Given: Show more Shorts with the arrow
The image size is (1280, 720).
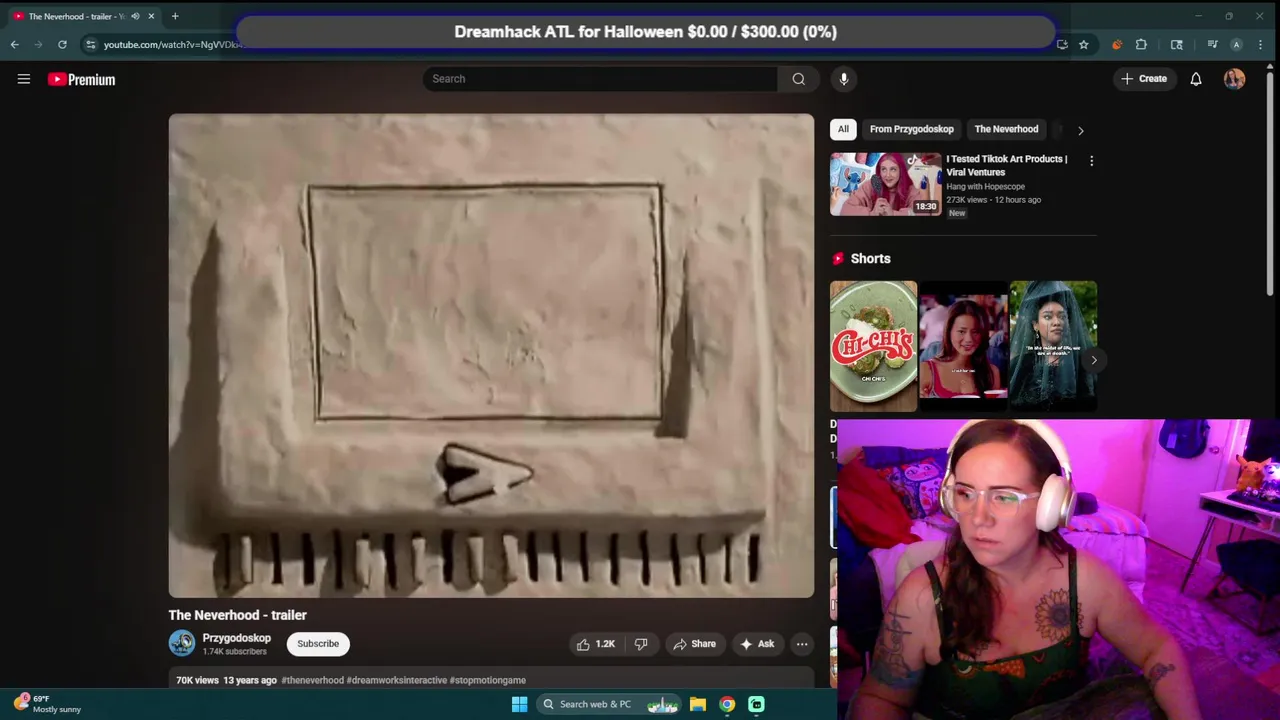Looking at the screenshot, I should click(1093, 360).
